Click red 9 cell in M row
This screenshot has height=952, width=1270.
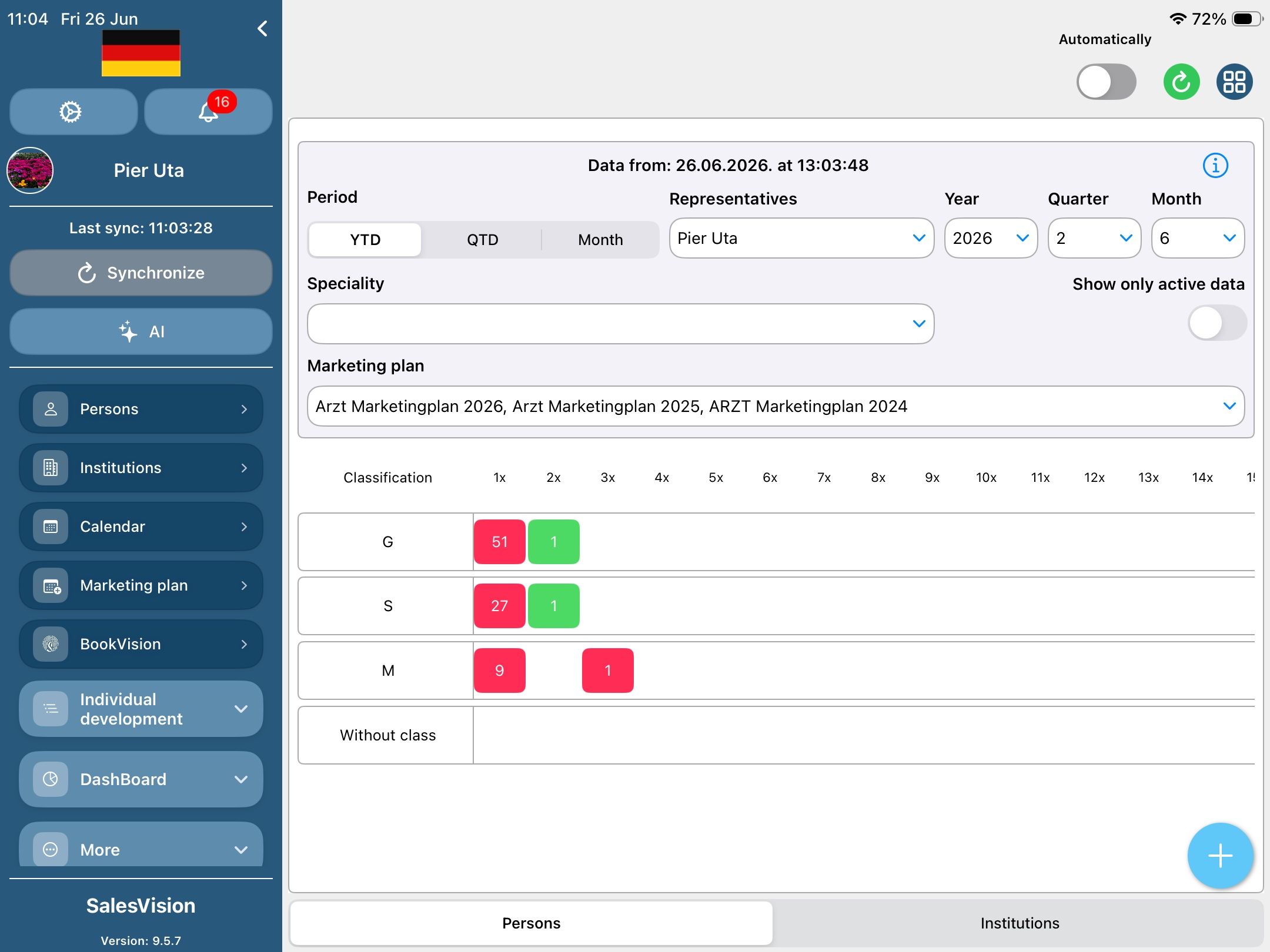(x=499, y=671)
